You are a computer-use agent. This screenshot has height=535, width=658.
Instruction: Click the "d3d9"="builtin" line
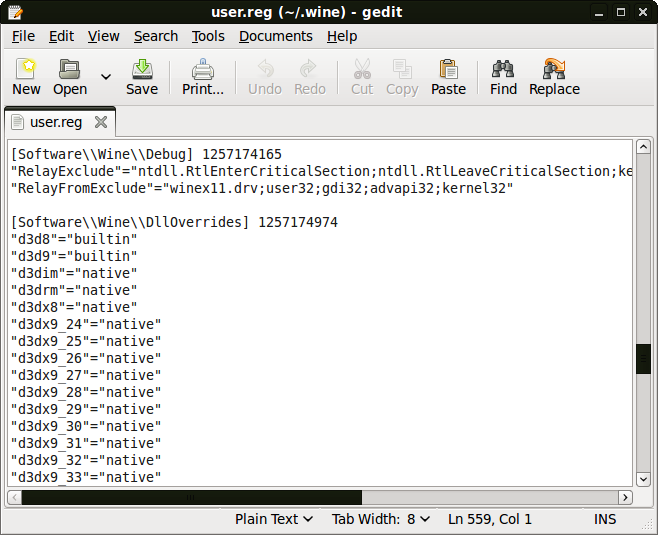tap(74, 256)
